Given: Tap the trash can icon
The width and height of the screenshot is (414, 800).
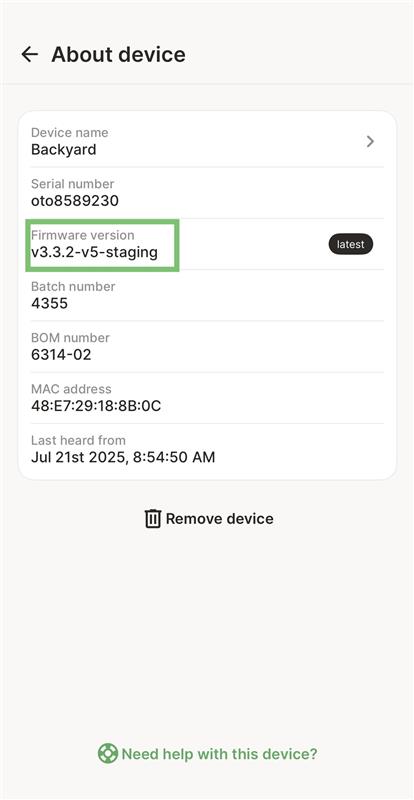Looking at the screenshot, I should [153, 519].
